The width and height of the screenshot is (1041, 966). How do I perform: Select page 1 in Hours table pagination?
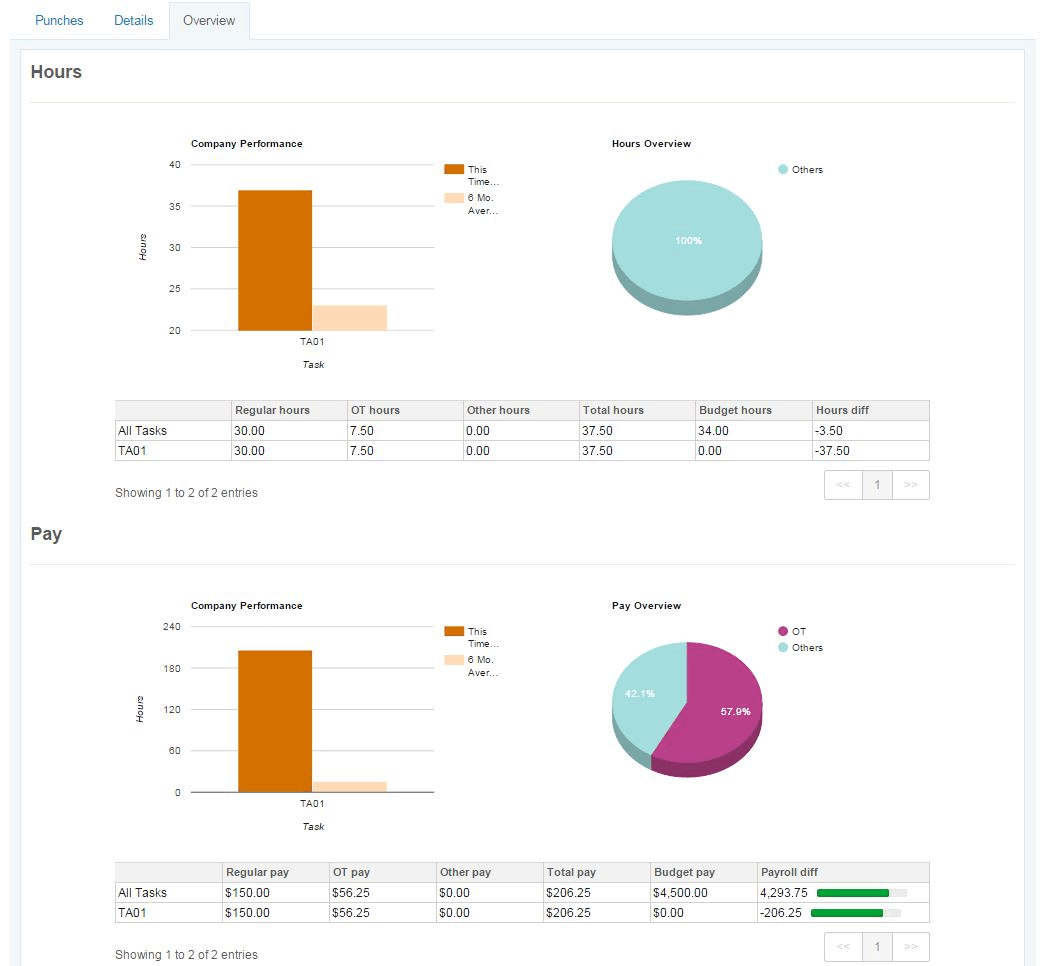pyautogui.click(x=877, y=485)
